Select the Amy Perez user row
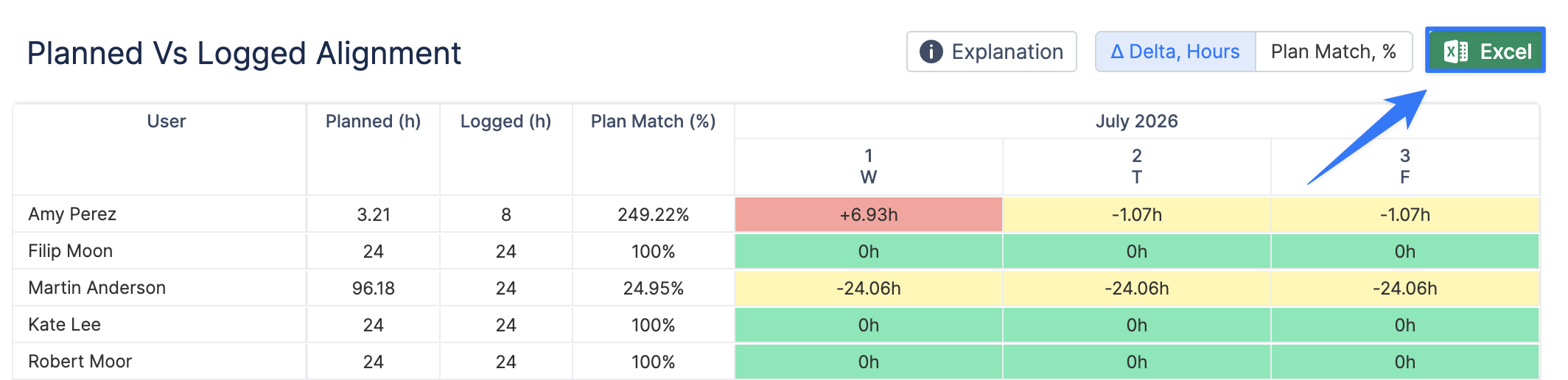This screenshot has height=380, width=1568. point(776,214)
